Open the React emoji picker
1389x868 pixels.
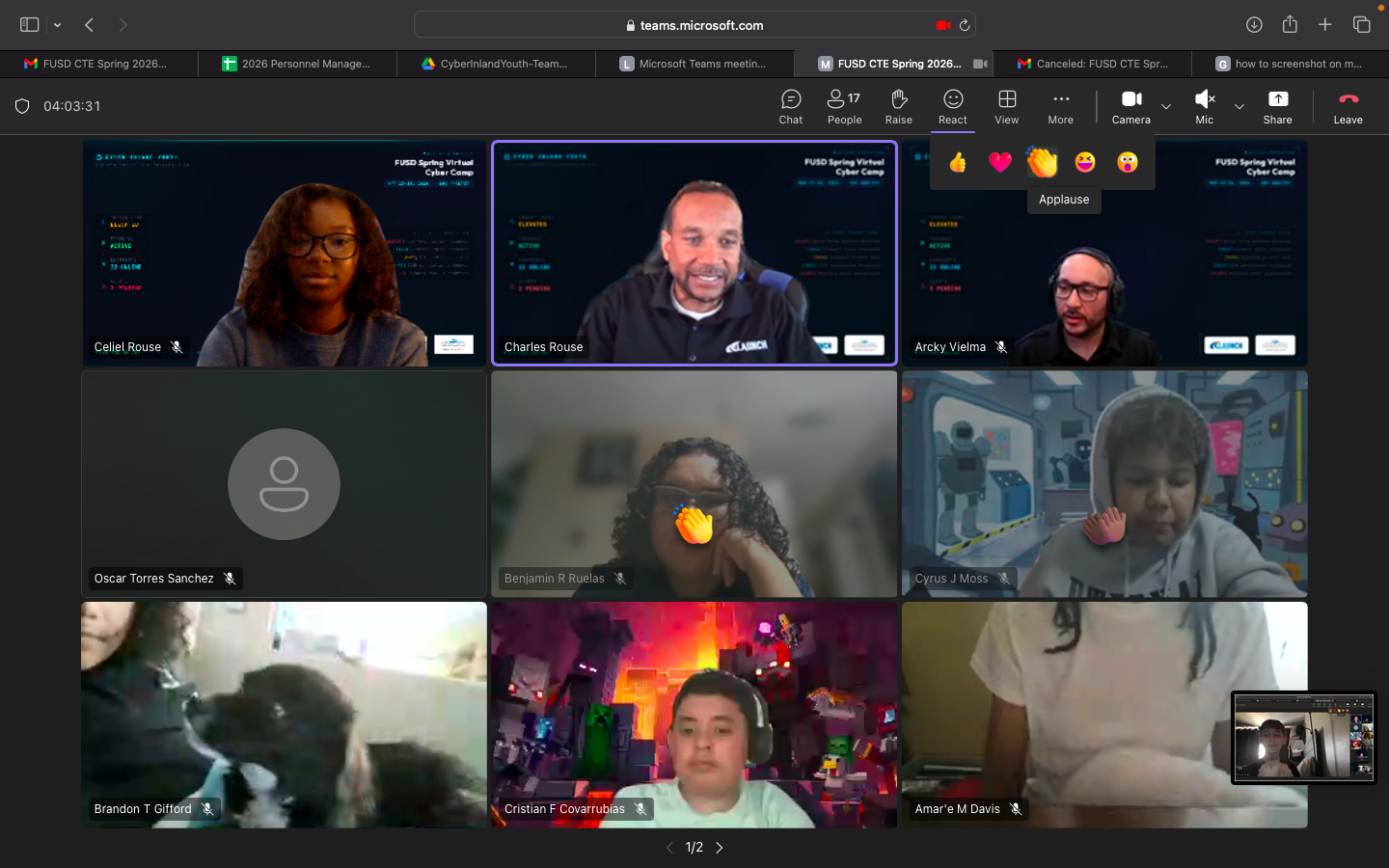952,106
